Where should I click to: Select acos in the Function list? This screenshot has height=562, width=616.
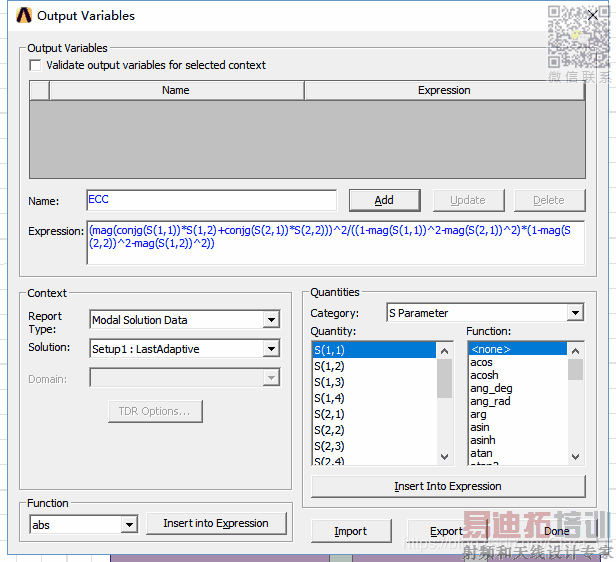click(x=518, y=362)
